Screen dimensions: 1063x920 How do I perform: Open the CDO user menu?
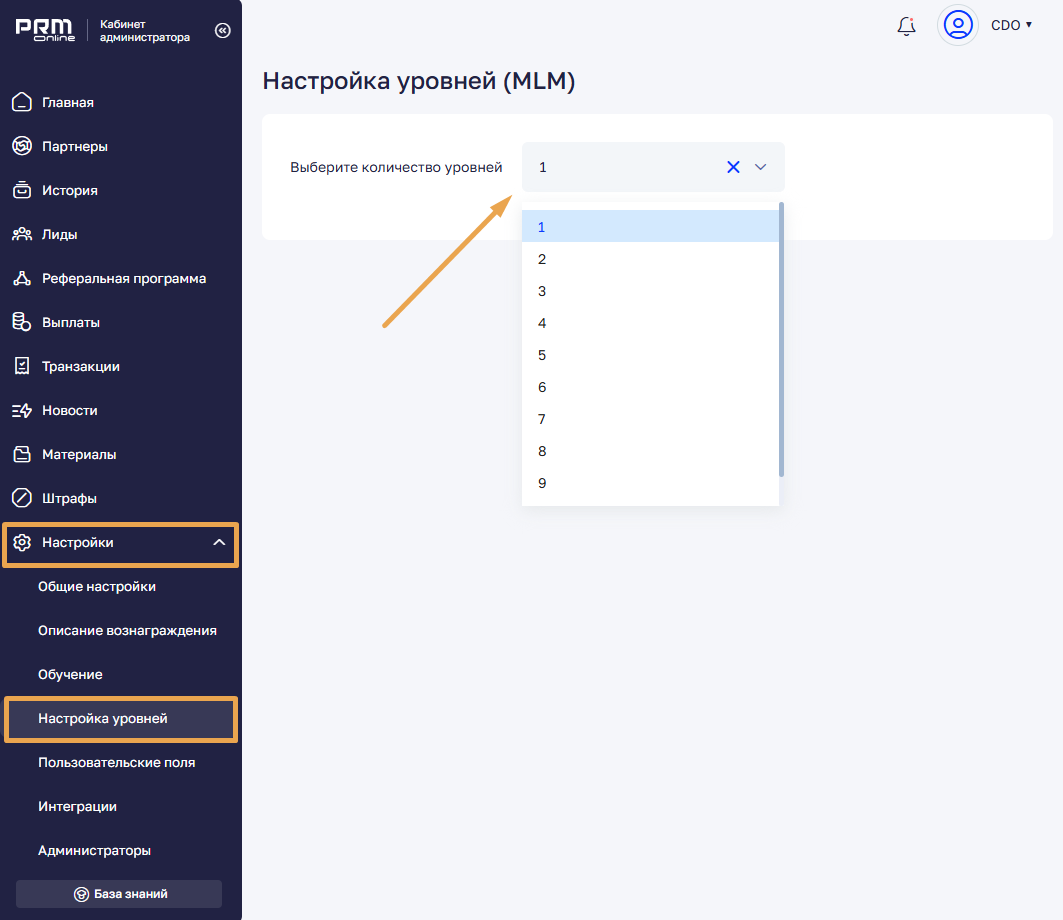click(x=1011, y=25)
